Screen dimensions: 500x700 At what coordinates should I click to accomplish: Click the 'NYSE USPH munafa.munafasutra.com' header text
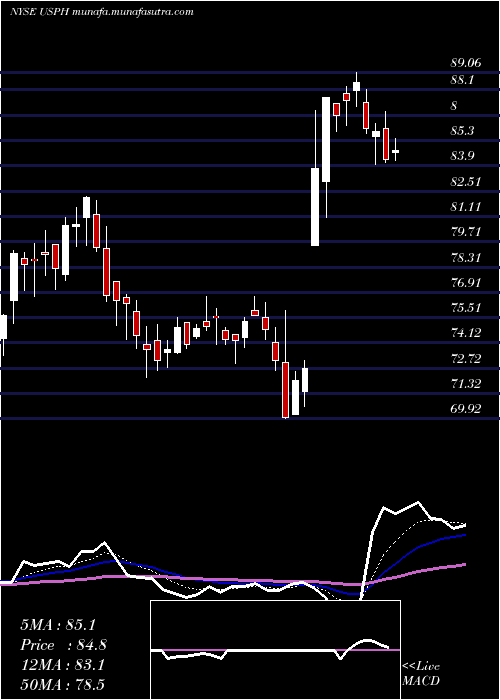tap(102, 12)
